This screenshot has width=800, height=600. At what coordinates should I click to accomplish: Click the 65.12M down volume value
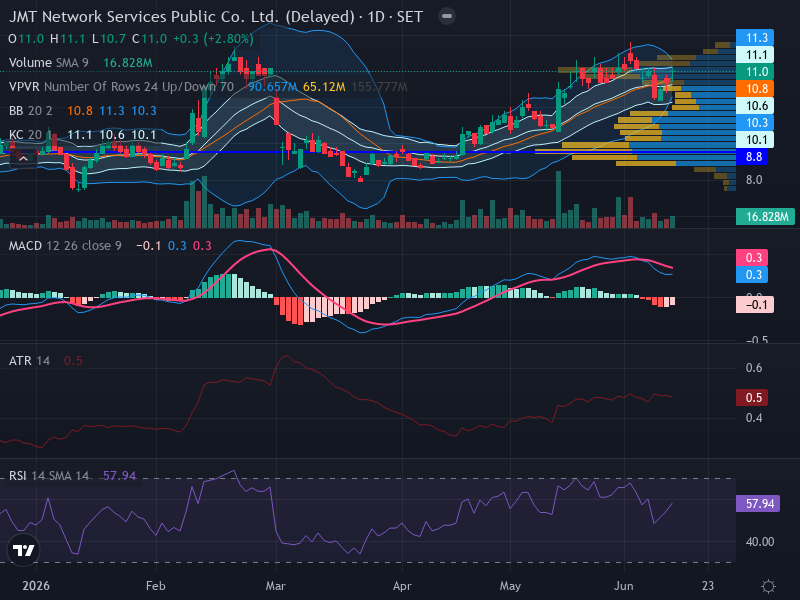pyautogui.click(x=324, y=87)
